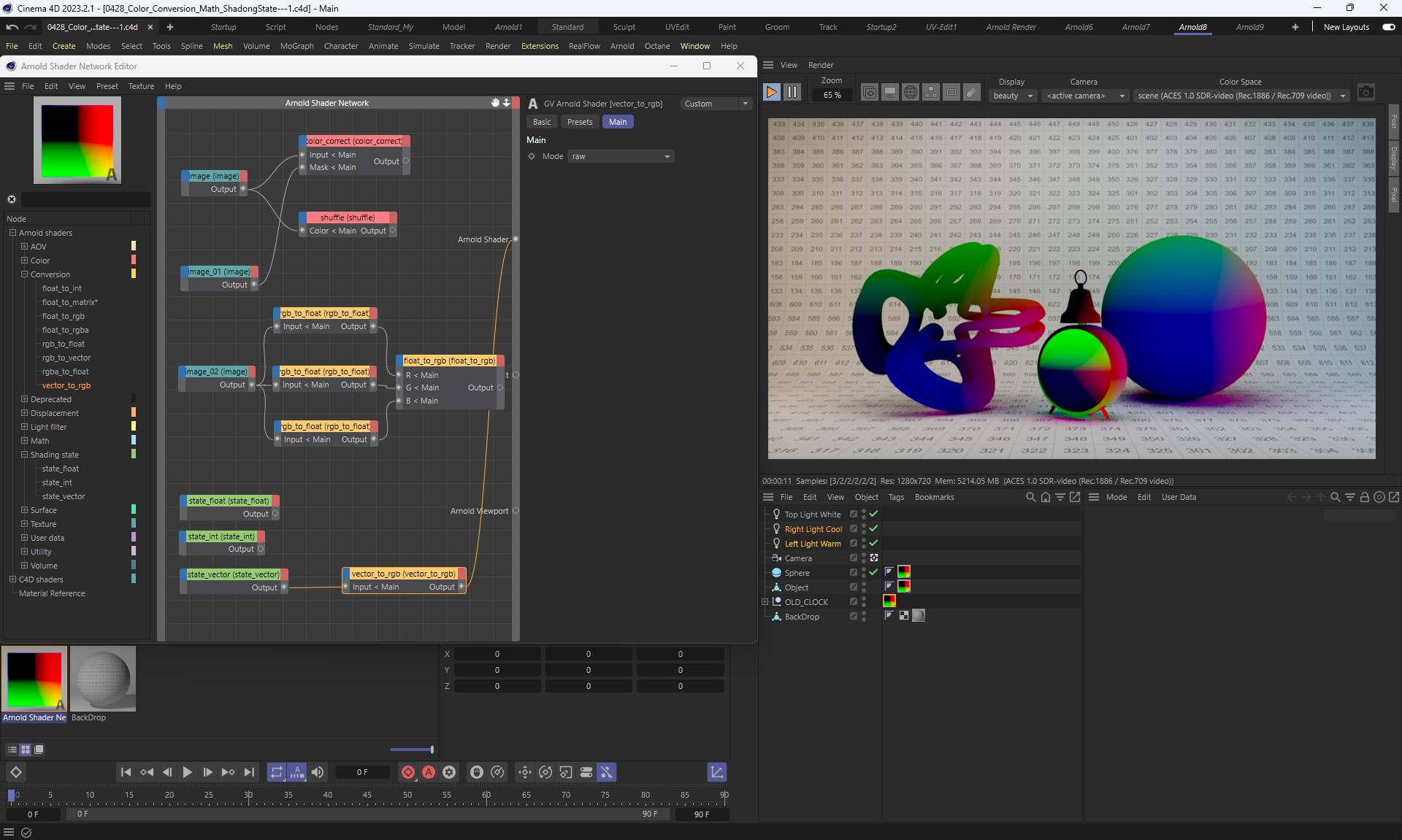Screen dimensions: 1402x840
Task: Expand the Math shader category
Action: [x=24, y=441]
